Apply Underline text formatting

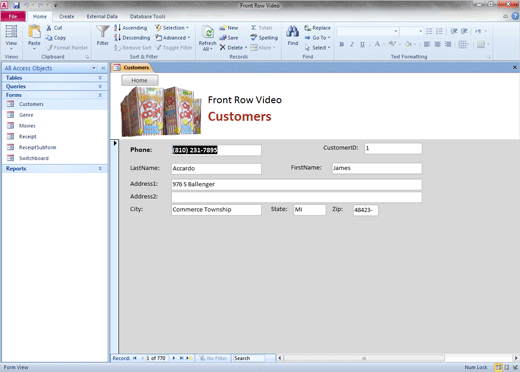click(x=362, y=44)
